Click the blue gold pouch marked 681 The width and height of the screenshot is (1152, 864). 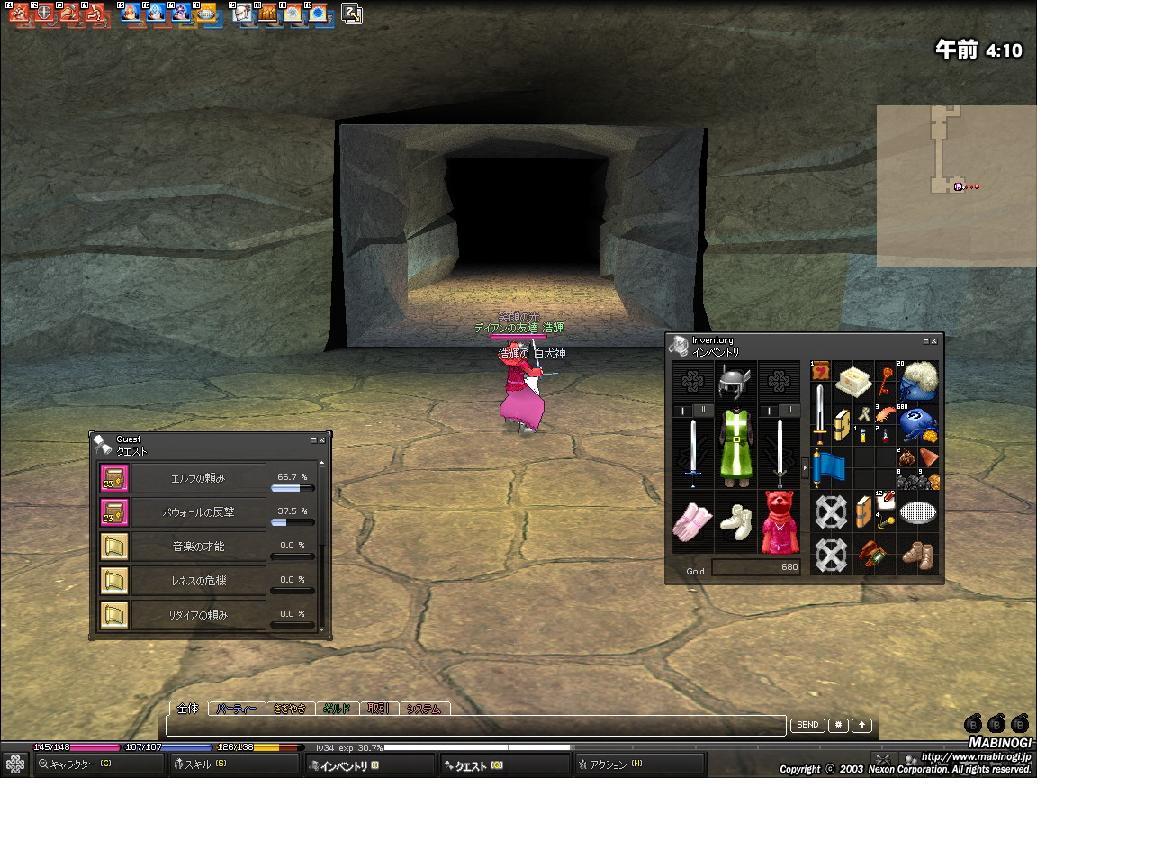point(917,424)
